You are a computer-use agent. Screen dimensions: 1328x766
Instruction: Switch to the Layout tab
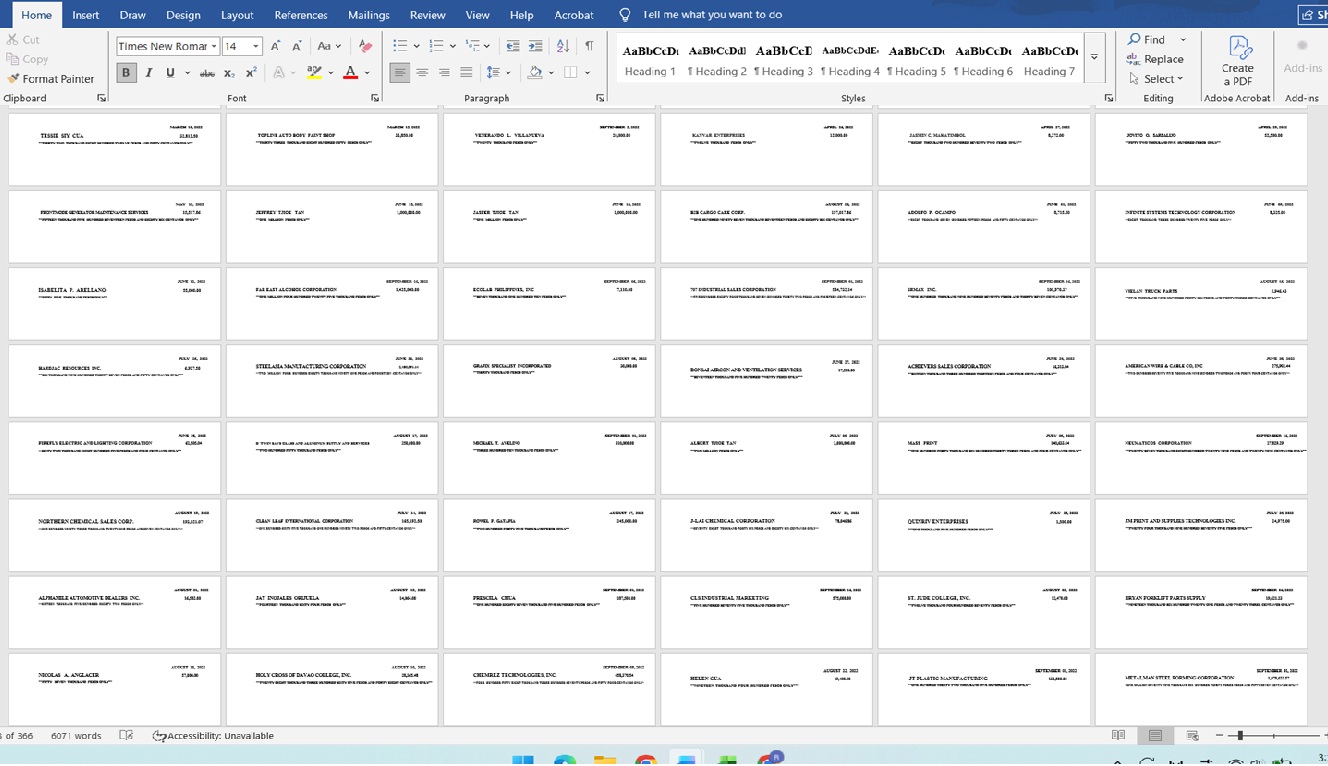pos(237,15)
